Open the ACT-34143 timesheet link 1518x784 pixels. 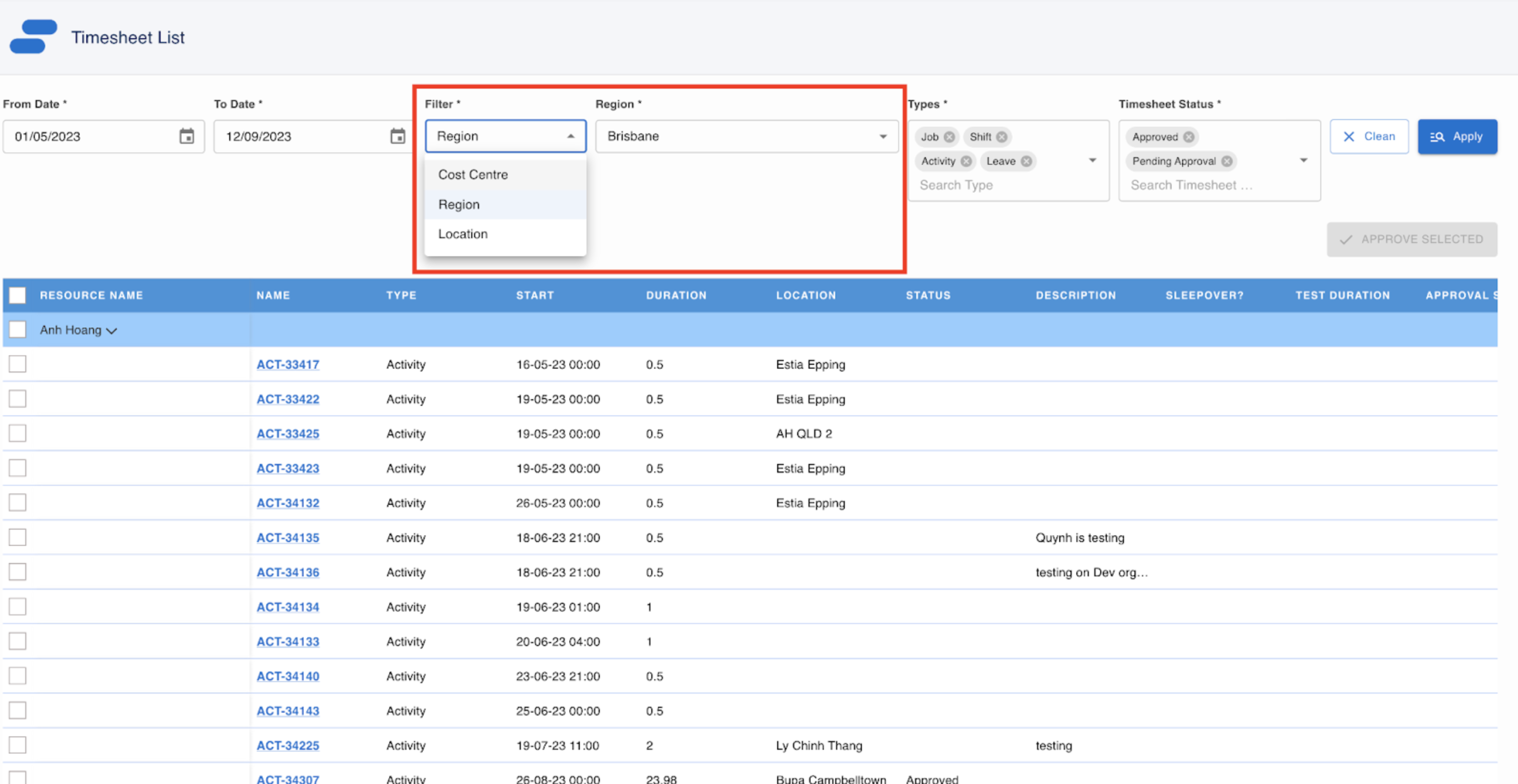(x=288, y=711)
